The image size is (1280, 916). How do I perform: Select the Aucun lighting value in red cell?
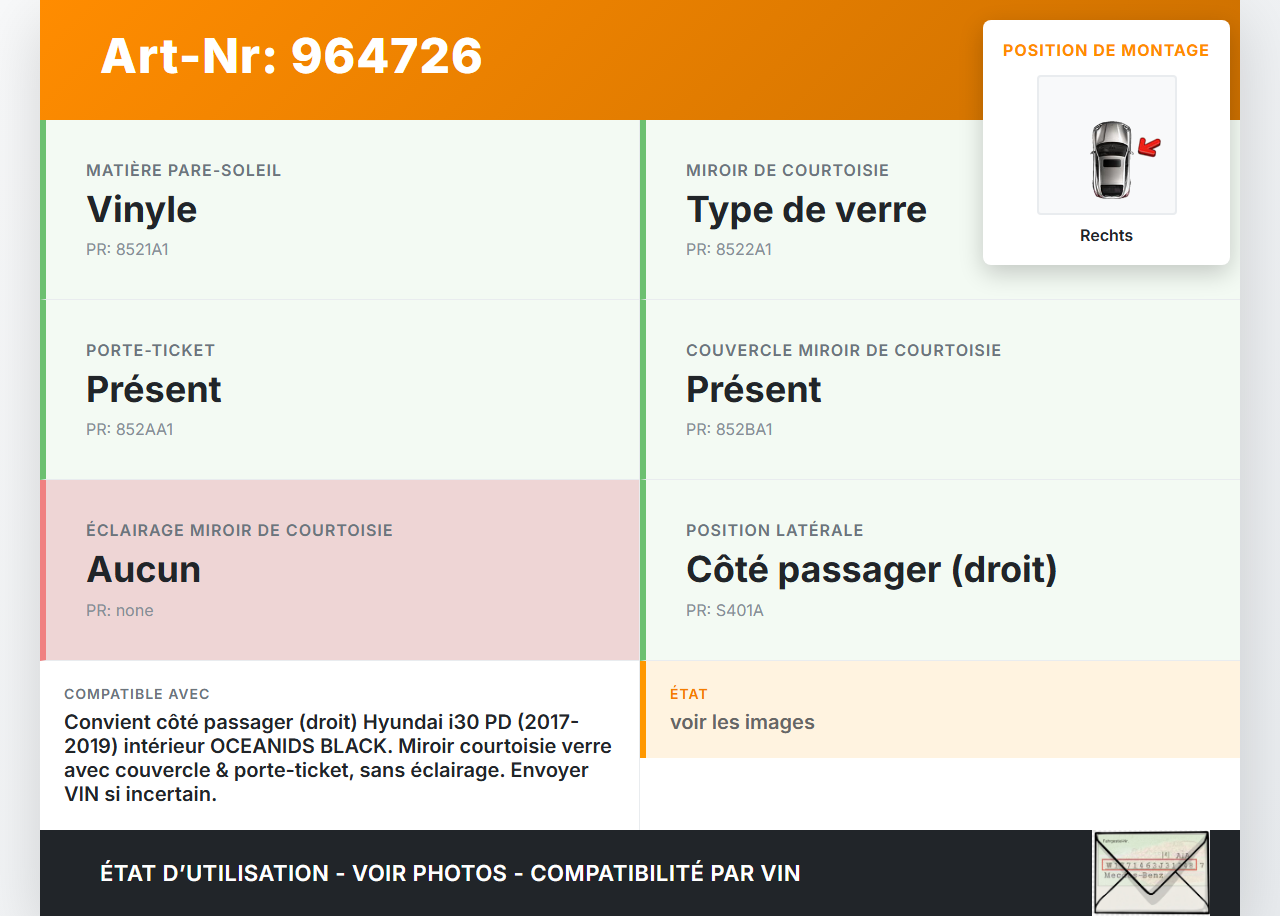click(144, 570)
